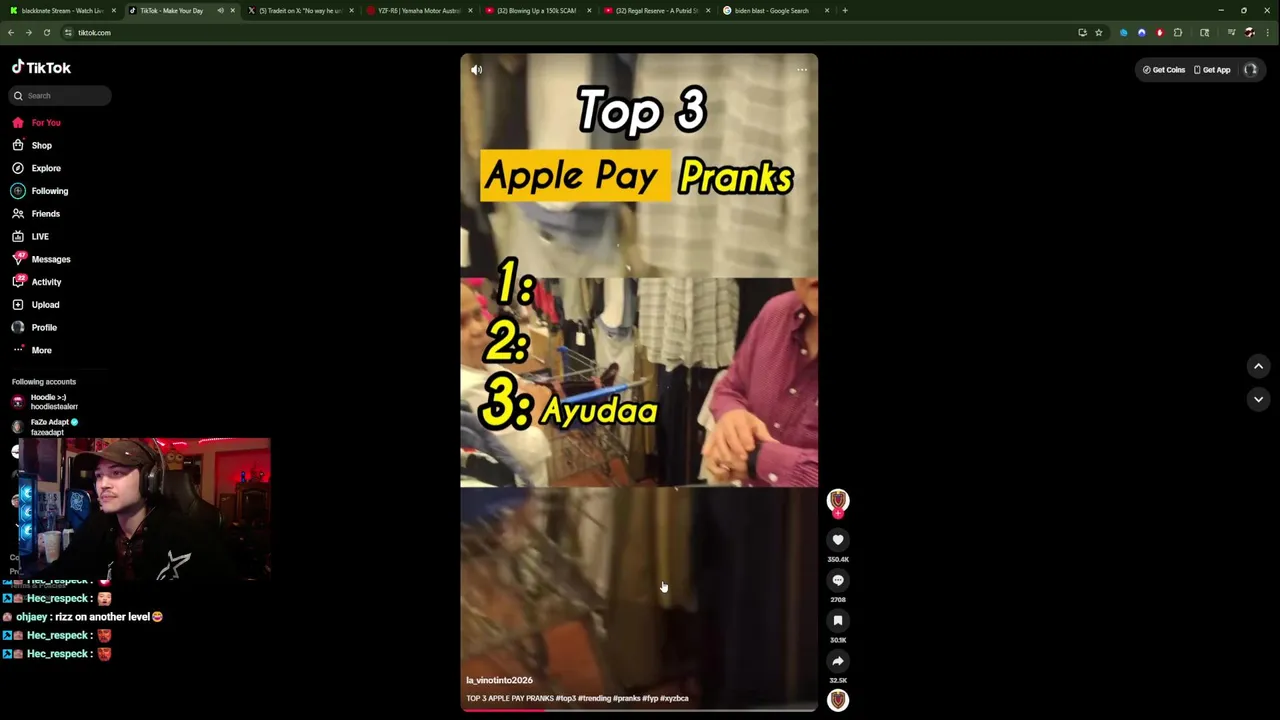Open the video comments
Image resolution: width=1280 pixels, height=720 pixels.
coord(838,580)
